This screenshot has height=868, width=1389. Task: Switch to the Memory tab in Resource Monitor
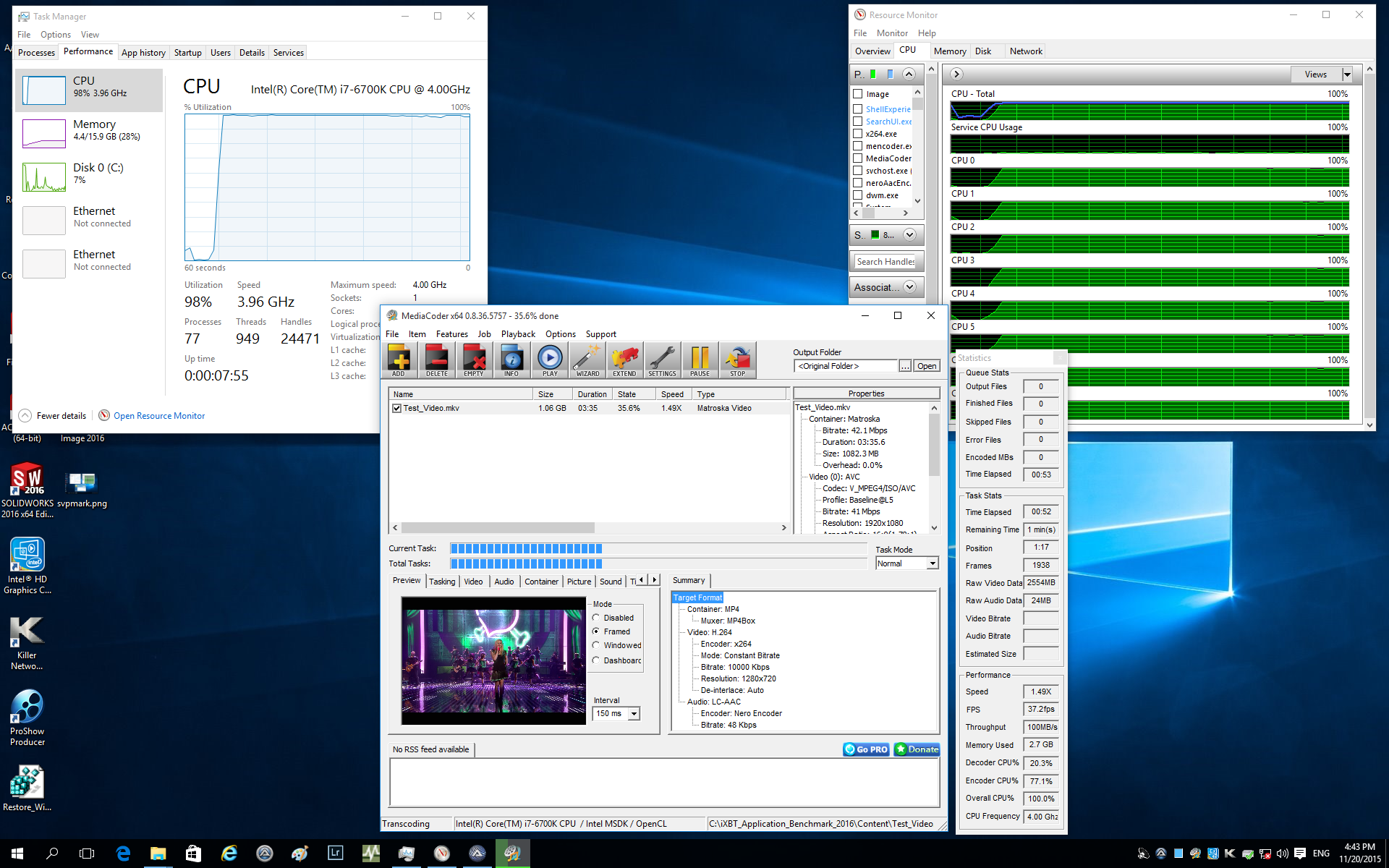click(949, 51)
